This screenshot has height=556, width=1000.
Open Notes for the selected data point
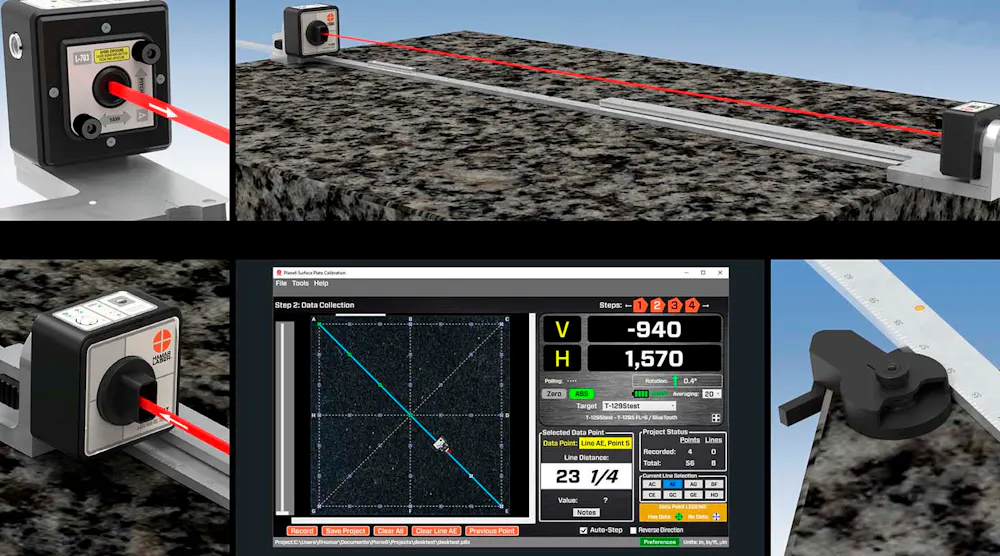(585, 512)
